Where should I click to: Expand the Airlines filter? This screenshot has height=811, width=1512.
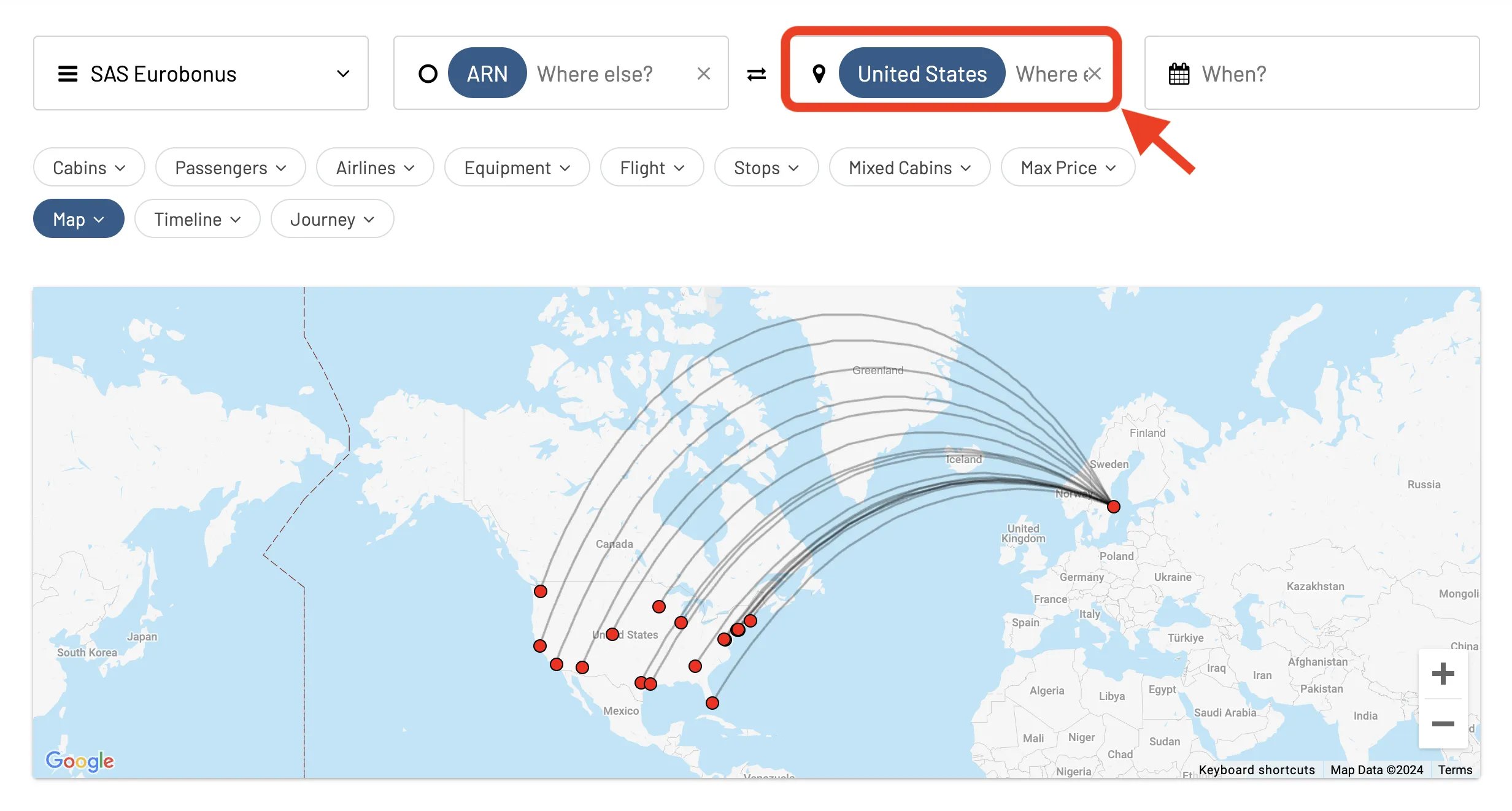click(x=375, y=167)
